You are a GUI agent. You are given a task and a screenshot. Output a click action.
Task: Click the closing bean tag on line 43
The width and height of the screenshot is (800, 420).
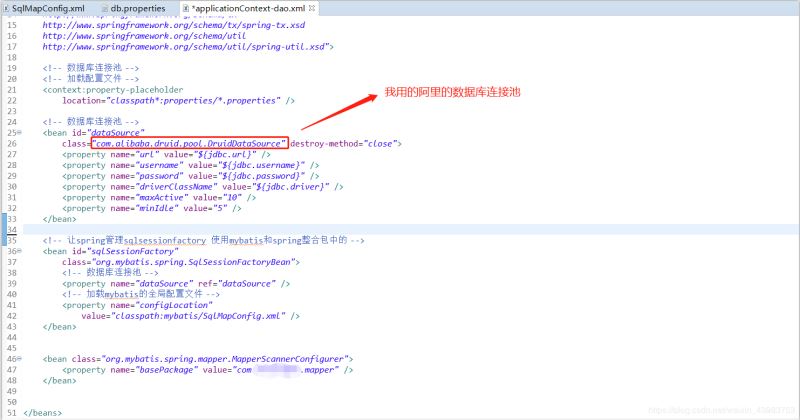tap(60, 326)
